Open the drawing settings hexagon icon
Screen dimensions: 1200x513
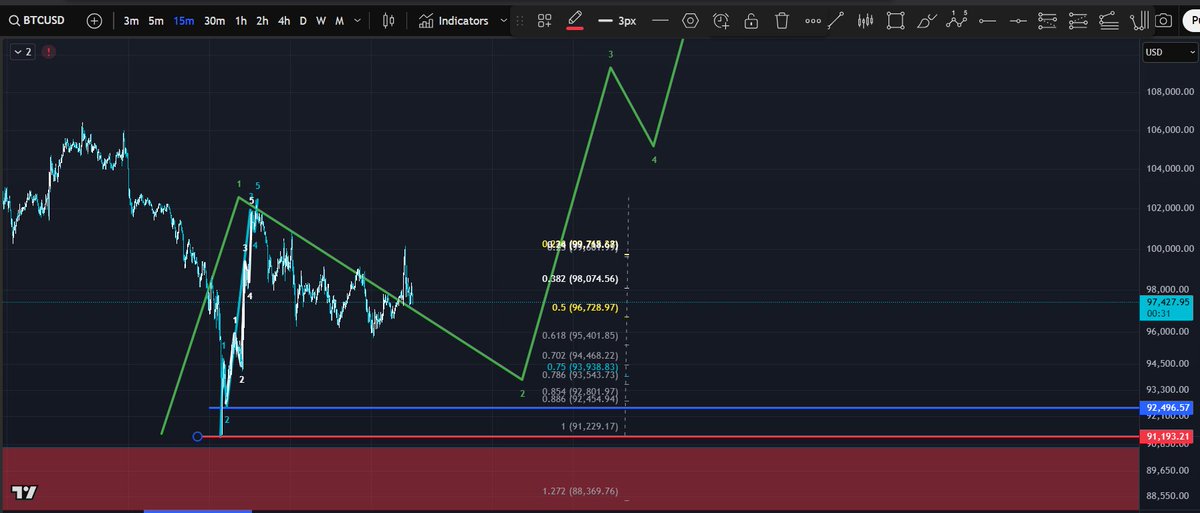coord(690,20)
